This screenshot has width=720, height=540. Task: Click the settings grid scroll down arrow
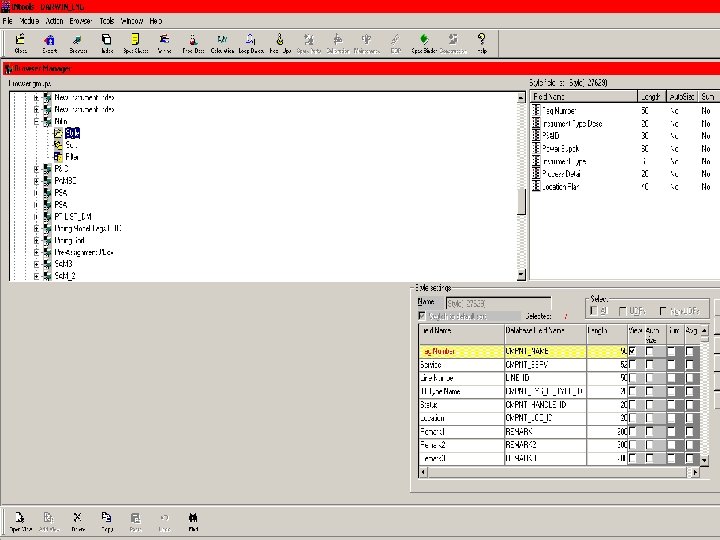click(704, 459)
